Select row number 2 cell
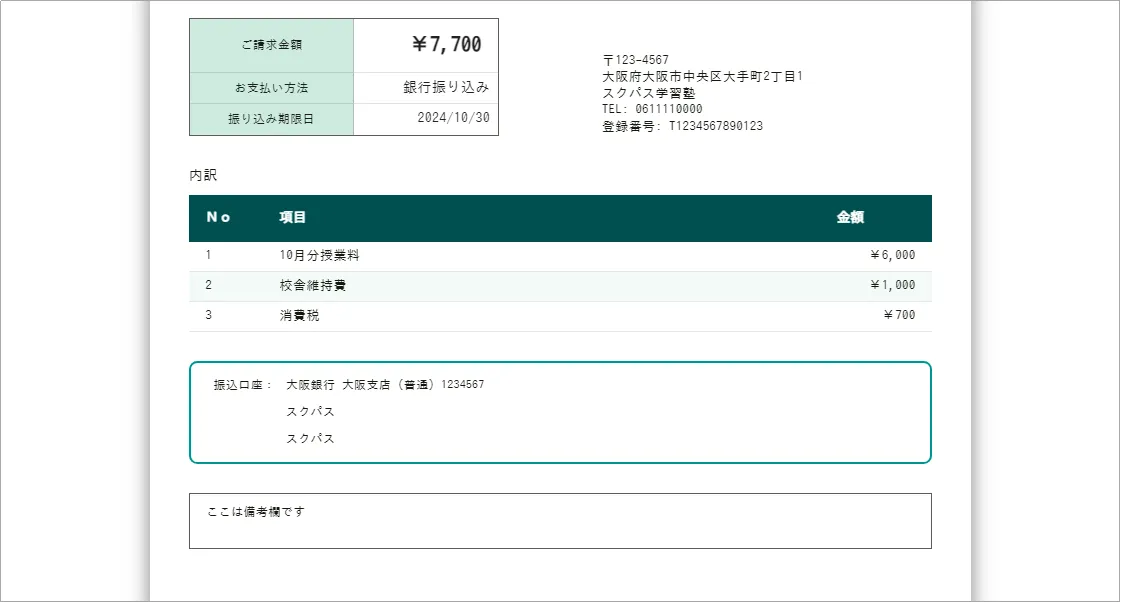The height and width of the screenshot is (603, 1121). click(x=208, y=285)
